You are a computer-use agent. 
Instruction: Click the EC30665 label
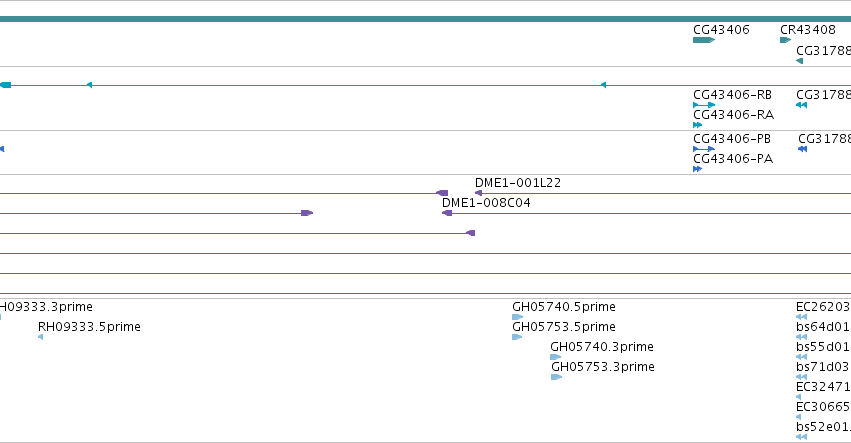(x=823, y=407)
